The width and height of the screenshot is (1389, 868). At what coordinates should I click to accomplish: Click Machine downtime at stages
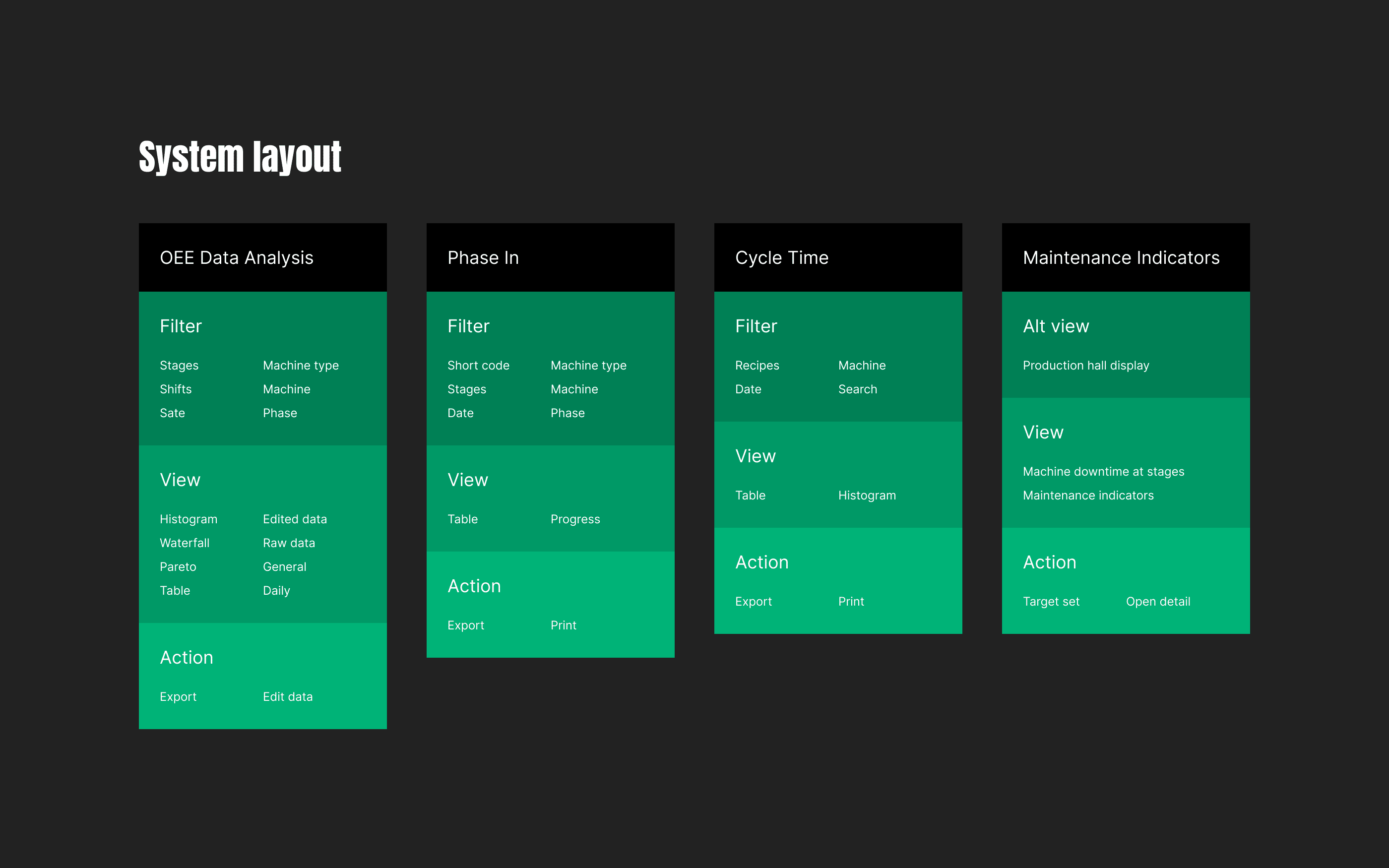click(x=1103, y=471)
